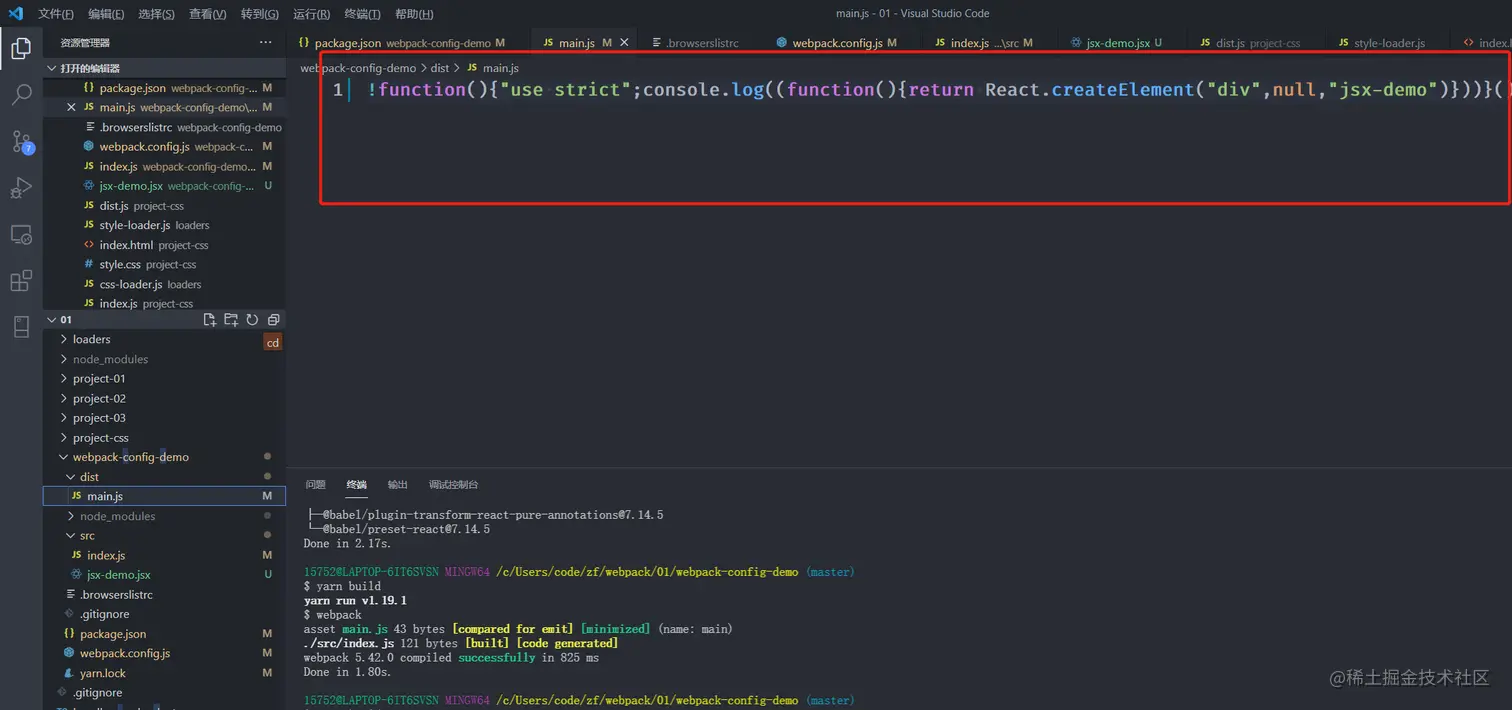Collapse the 01 workspace folder section
The width and height of the screenshot is (1512, 710).
click(52, 320)
